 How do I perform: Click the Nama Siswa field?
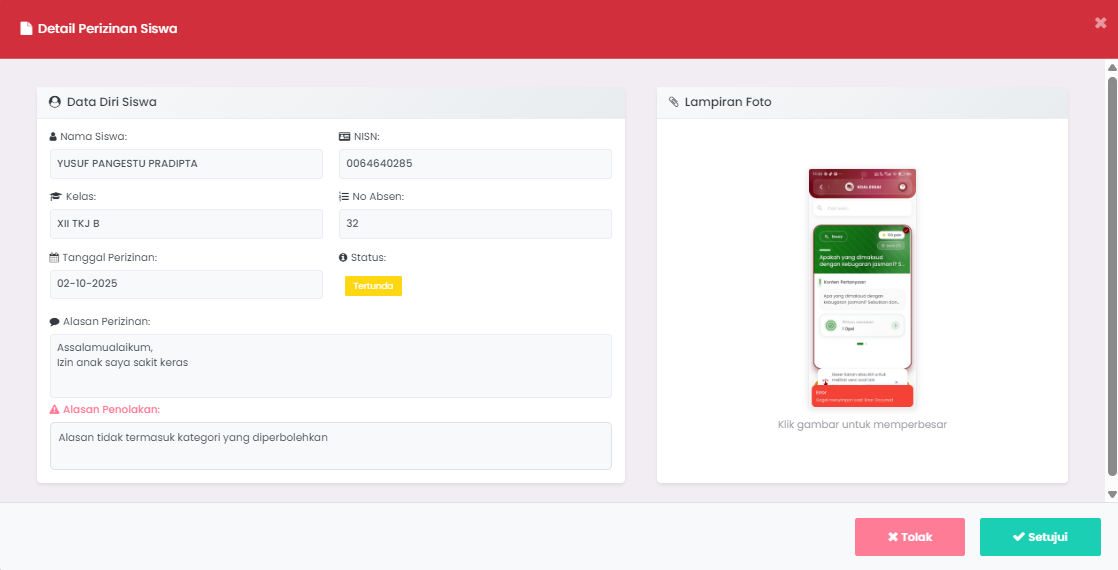tap(186, 164)
